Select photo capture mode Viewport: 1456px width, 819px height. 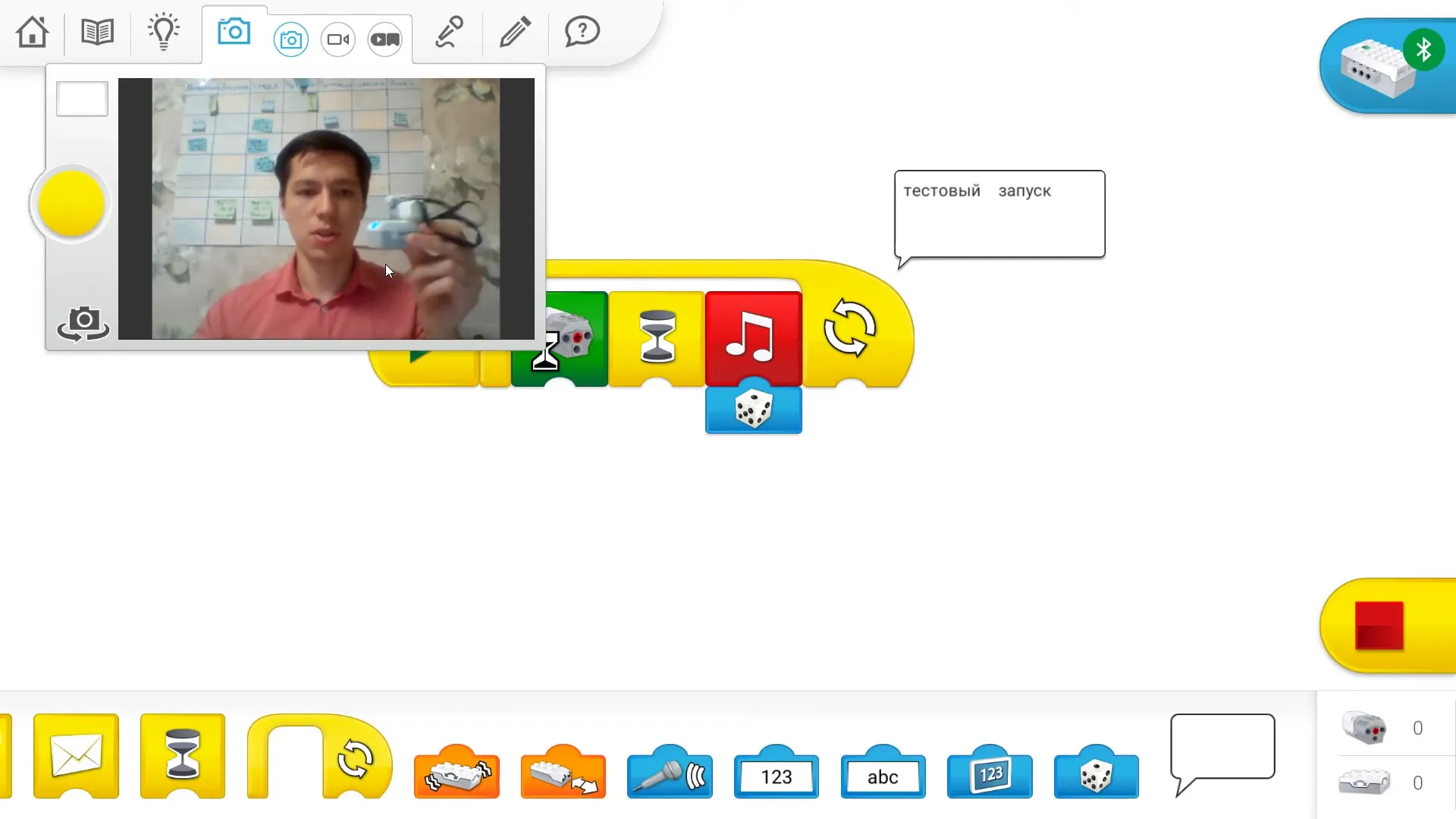tap(290, 39)
